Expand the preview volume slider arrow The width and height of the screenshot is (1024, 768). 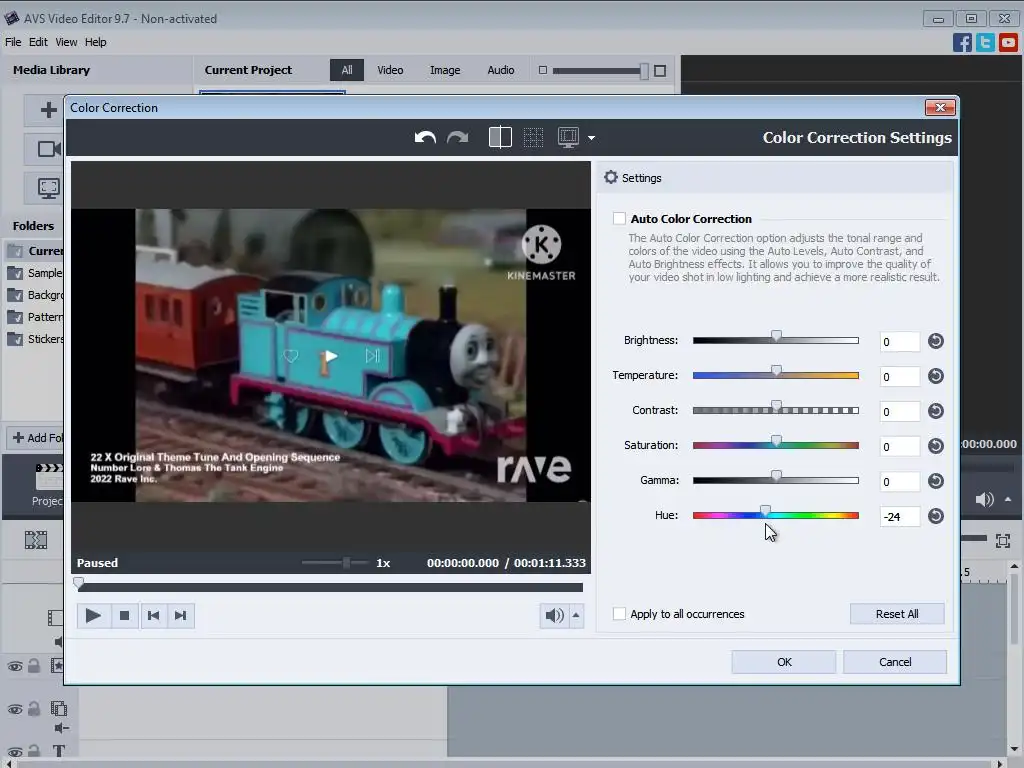[576, 615]
